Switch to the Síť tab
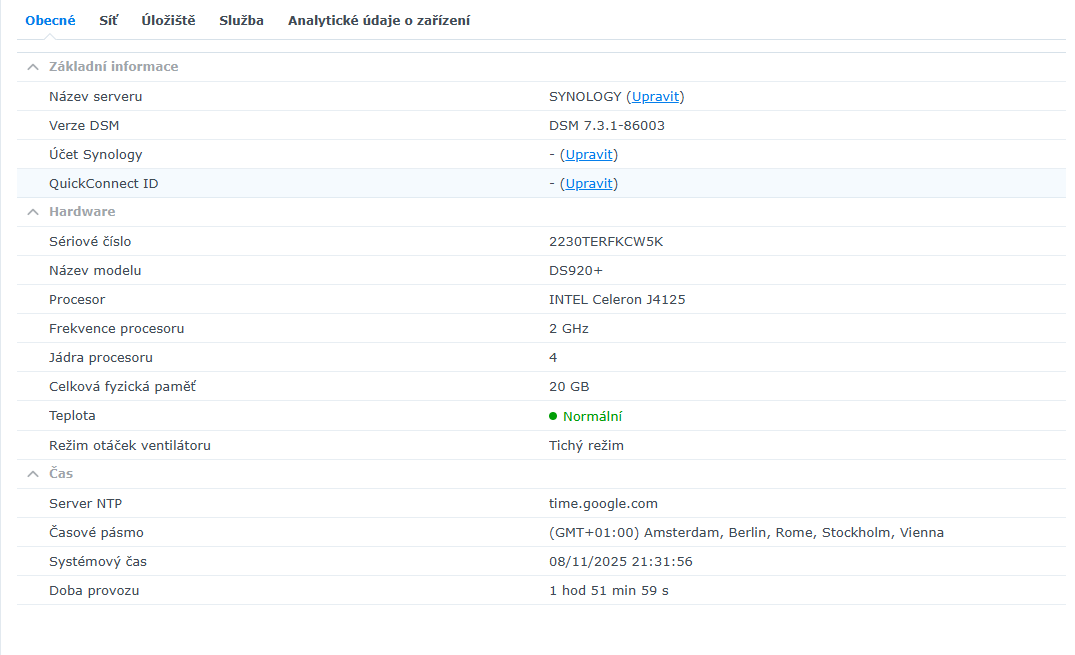1075x655 pixels. pos(108,20)
